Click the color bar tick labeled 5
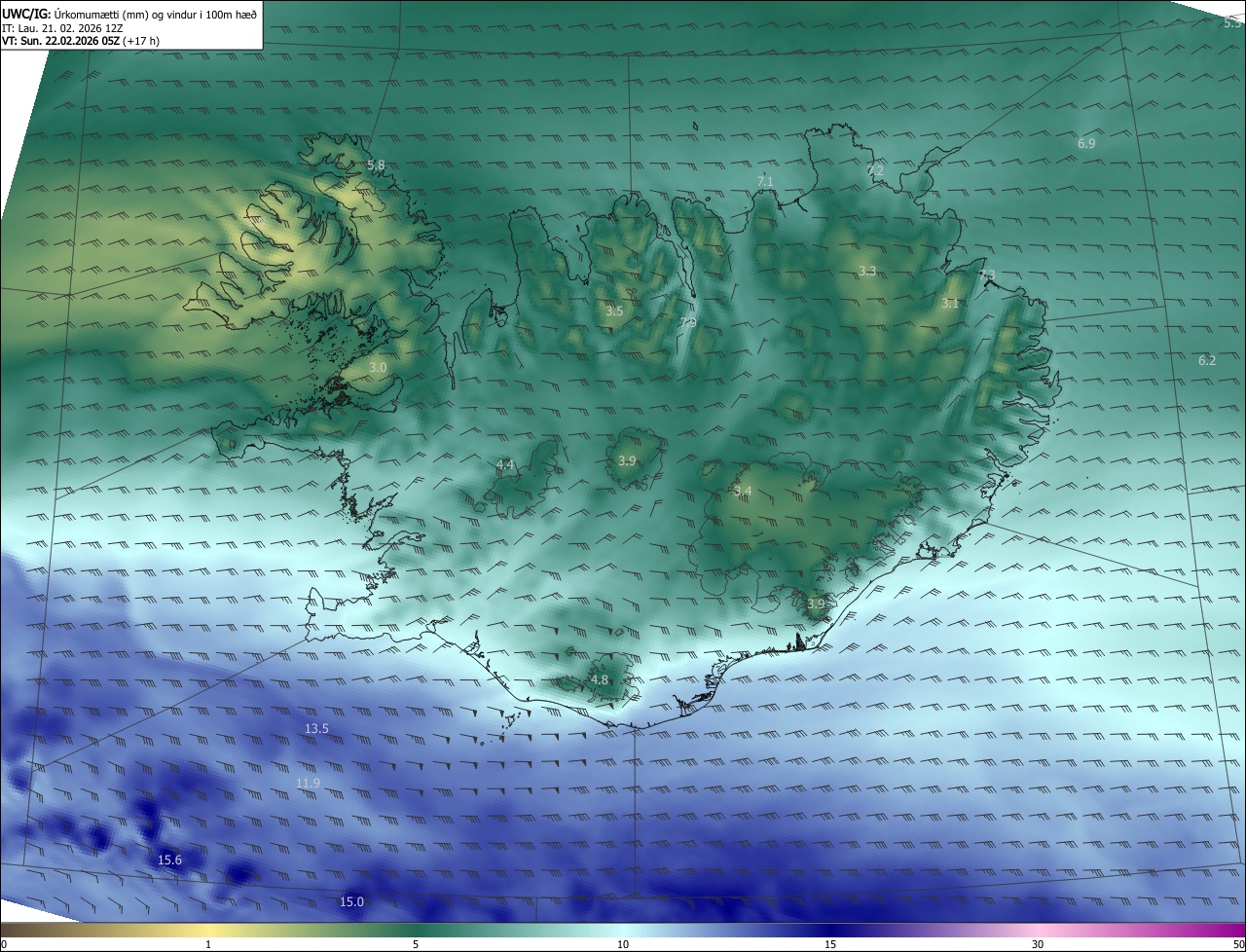 coord(416,944)
